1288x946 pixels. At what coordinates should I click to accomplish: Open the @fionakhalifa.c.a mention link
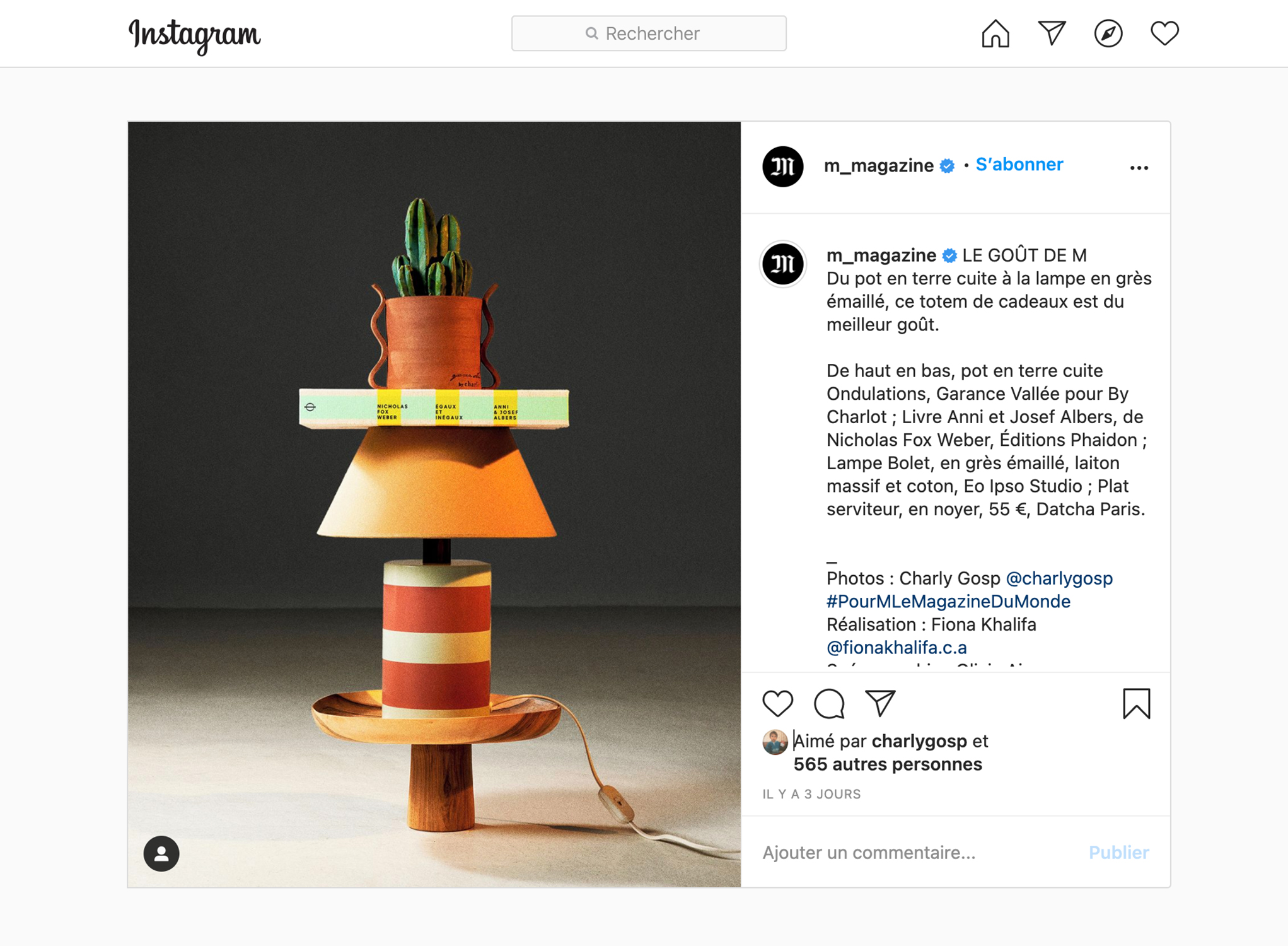pos(896,648)
